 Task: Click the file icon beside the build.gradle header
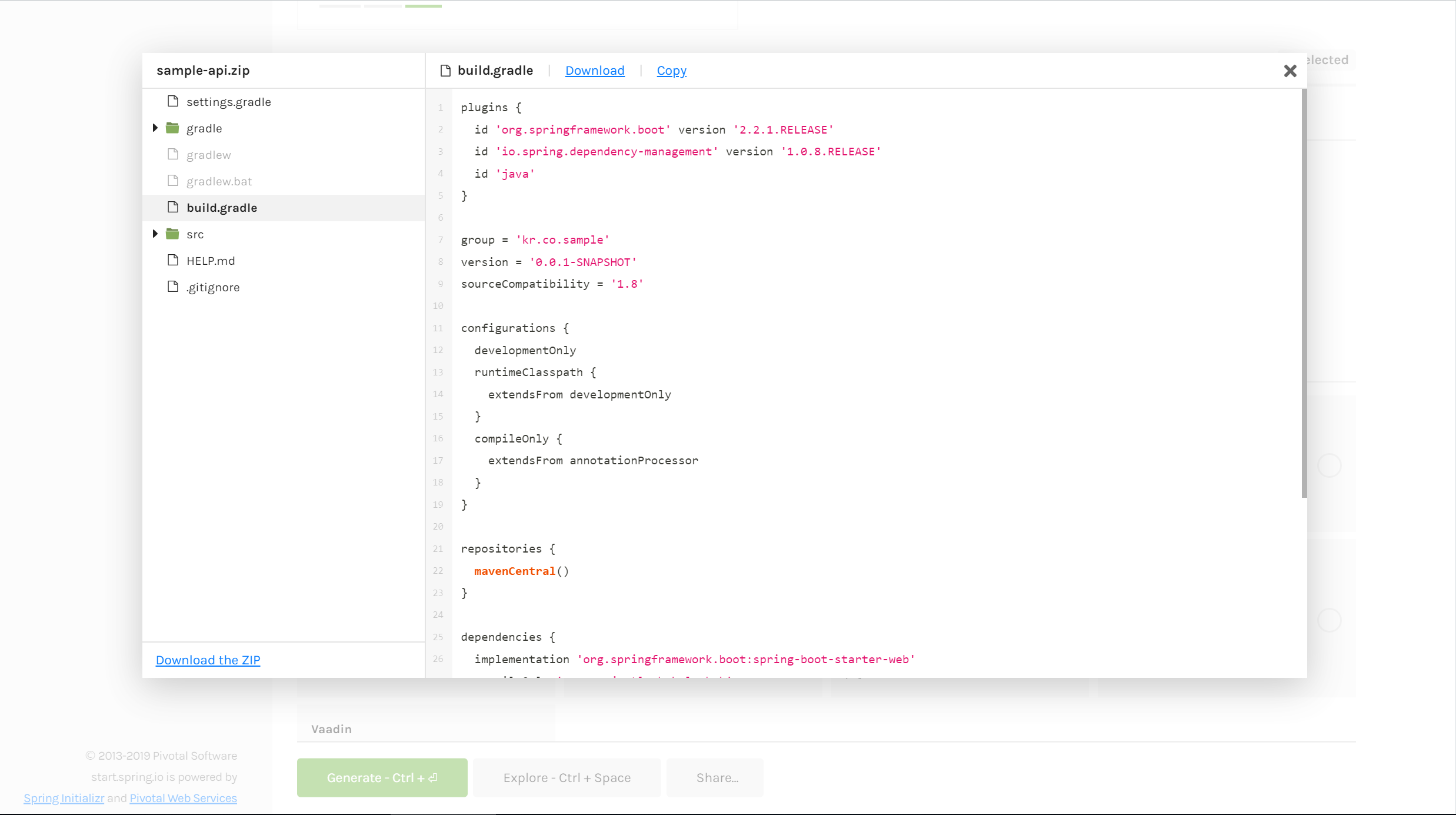coord(445,71)
